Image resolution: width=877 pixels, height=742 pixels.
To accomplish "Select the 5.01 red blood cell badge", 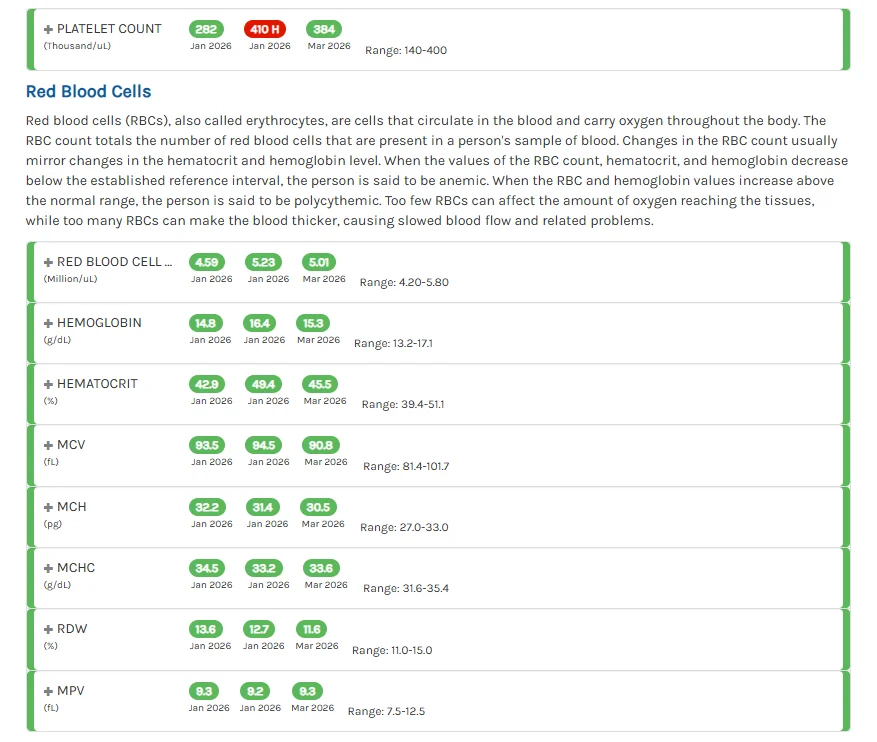I will [319, 262].
